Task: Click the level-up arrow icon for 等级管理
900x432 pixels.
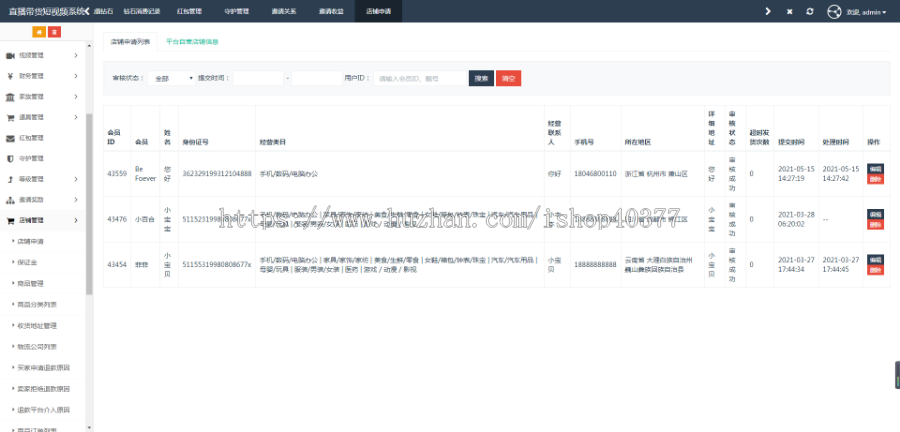Action: pos(10,180)
